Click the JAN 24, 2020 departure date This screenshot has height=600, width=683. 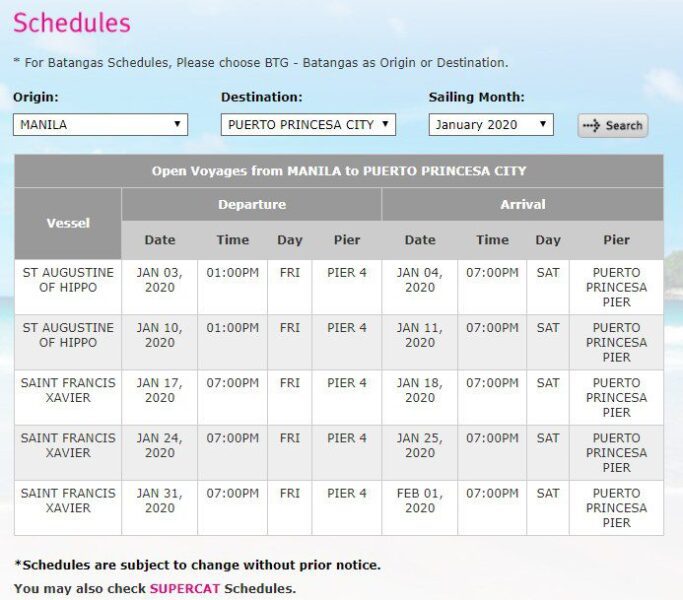160,445
